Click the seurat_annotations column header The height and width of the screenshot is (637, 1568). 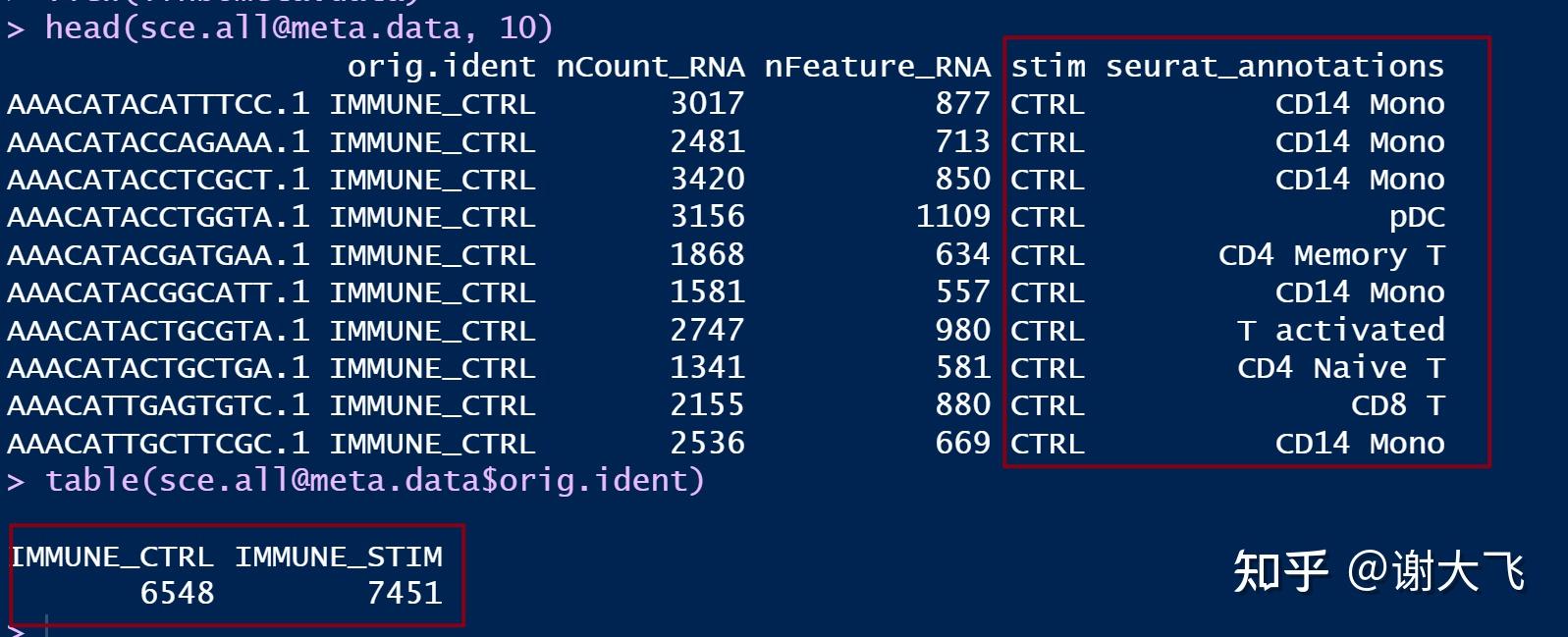pyautogui.click(x=1274, y=67)
